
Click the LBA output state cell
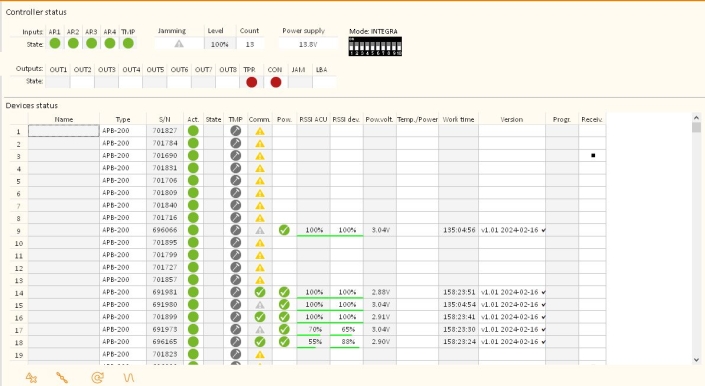click(325, 82)
